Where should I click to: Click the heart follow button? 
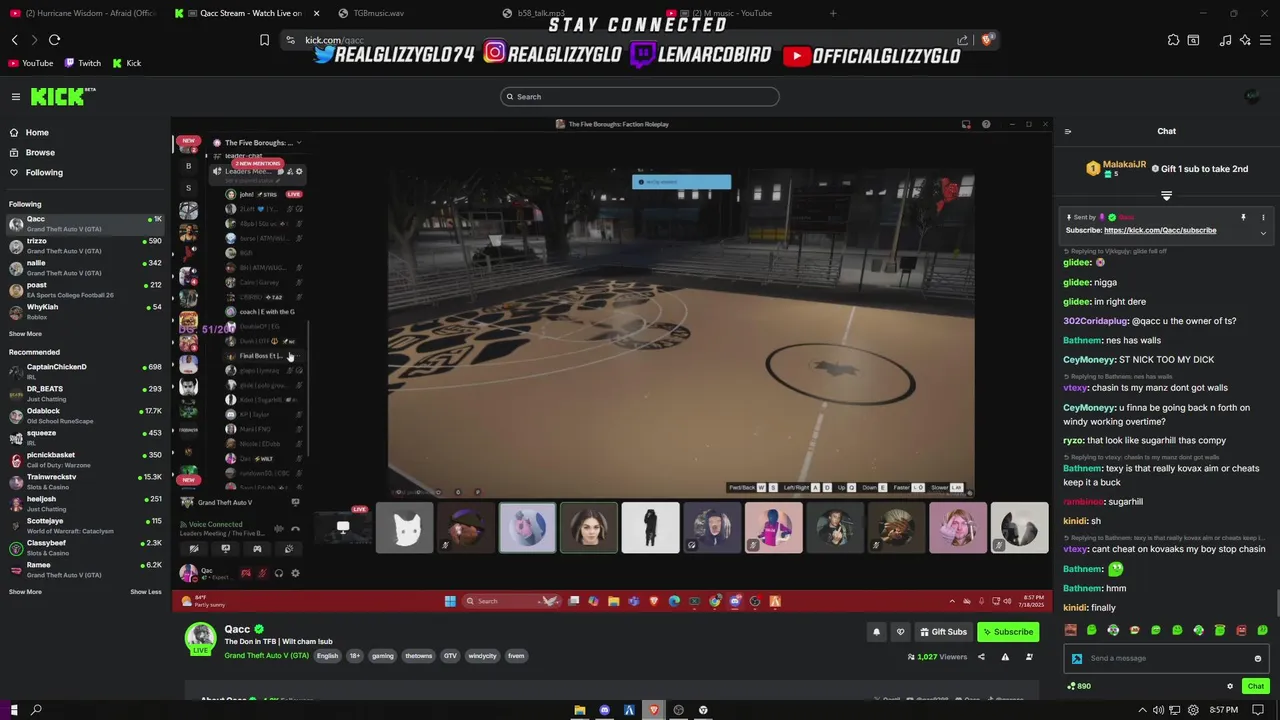[900, 632]
